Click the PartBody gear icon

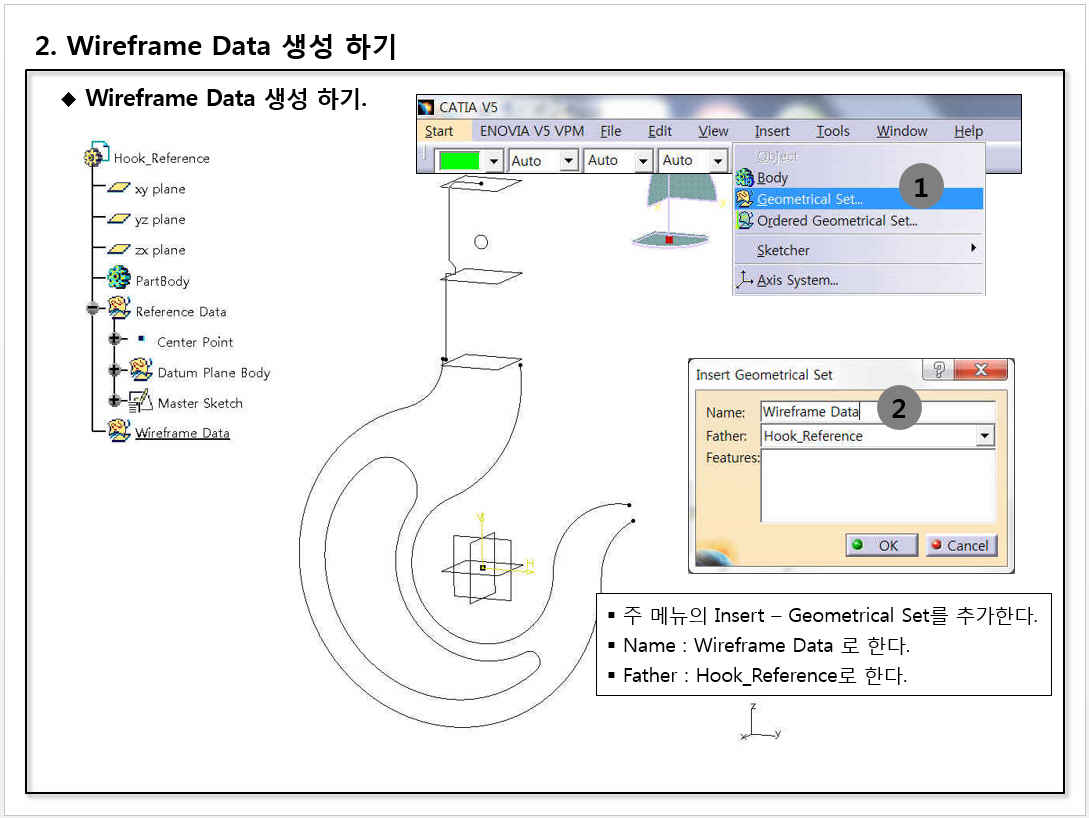coord(119,279)
